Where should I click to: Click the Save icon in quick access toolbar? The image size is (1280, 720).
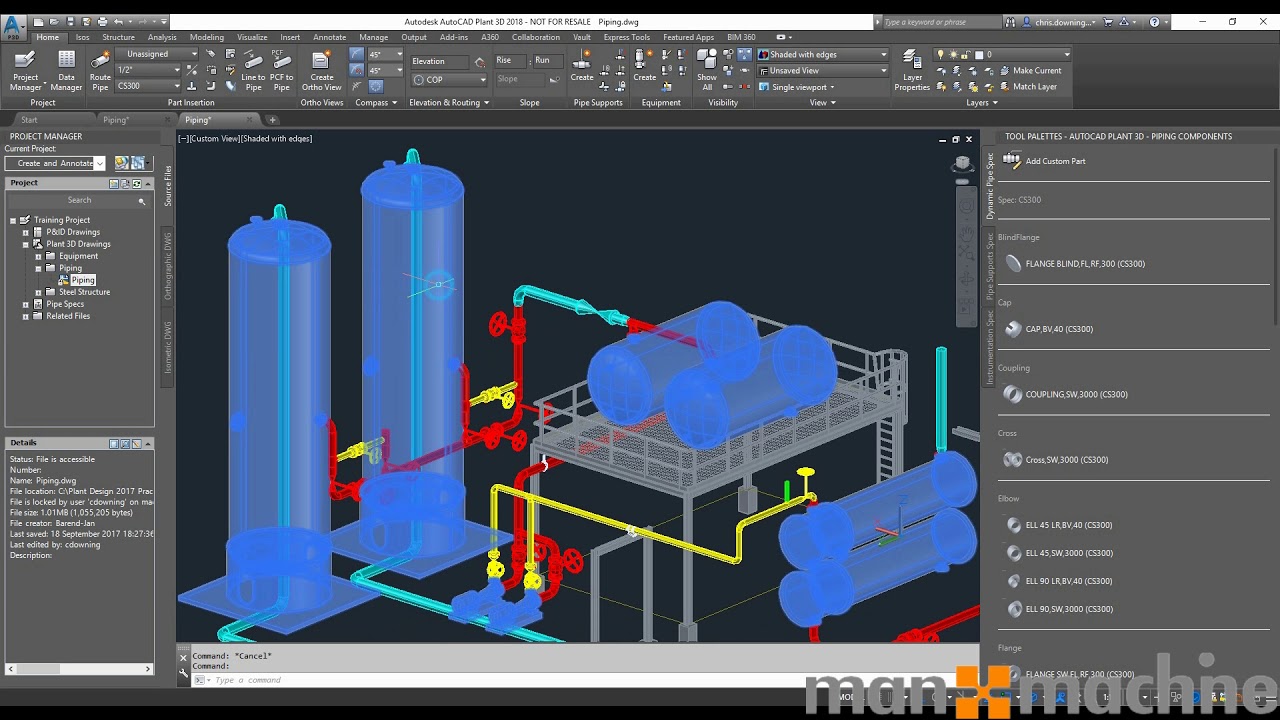70,21
